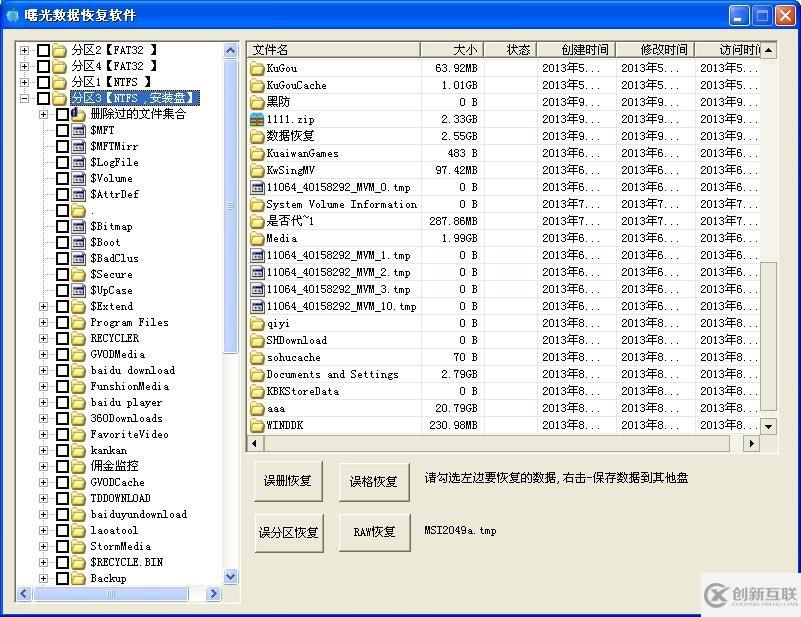
Task: Click the WINDDK folder icon in file list
Action: [257, 425]
